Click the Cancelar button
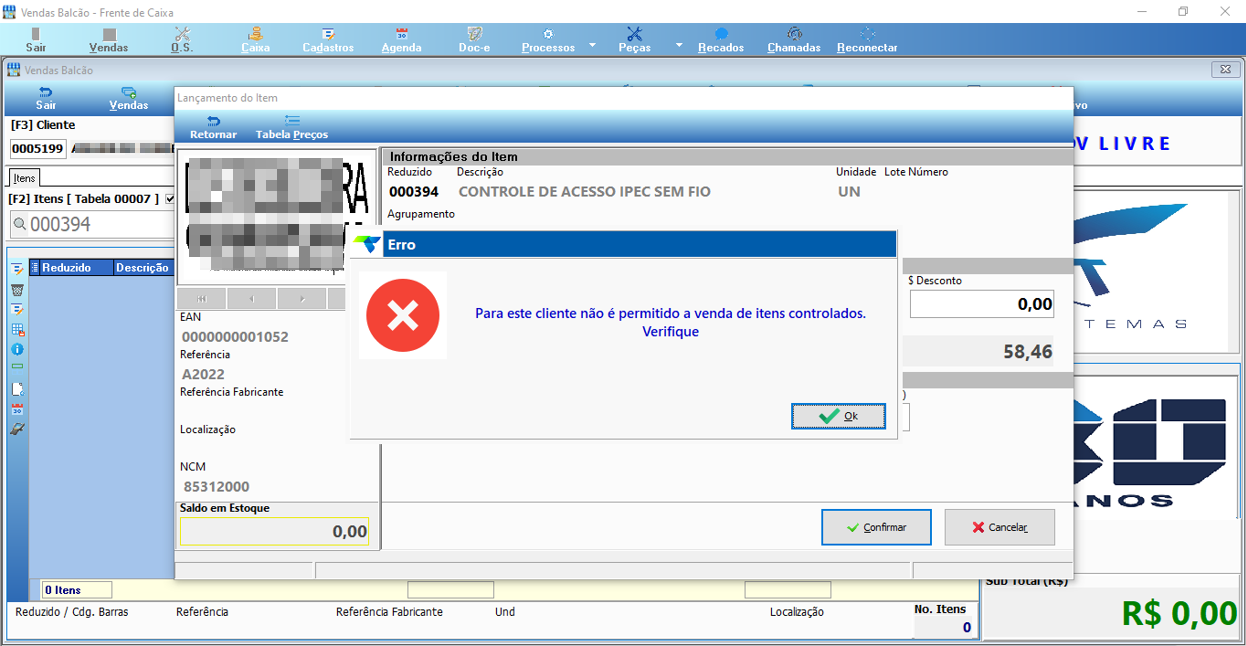The image size is (1246, 646). tap(999, 527)
